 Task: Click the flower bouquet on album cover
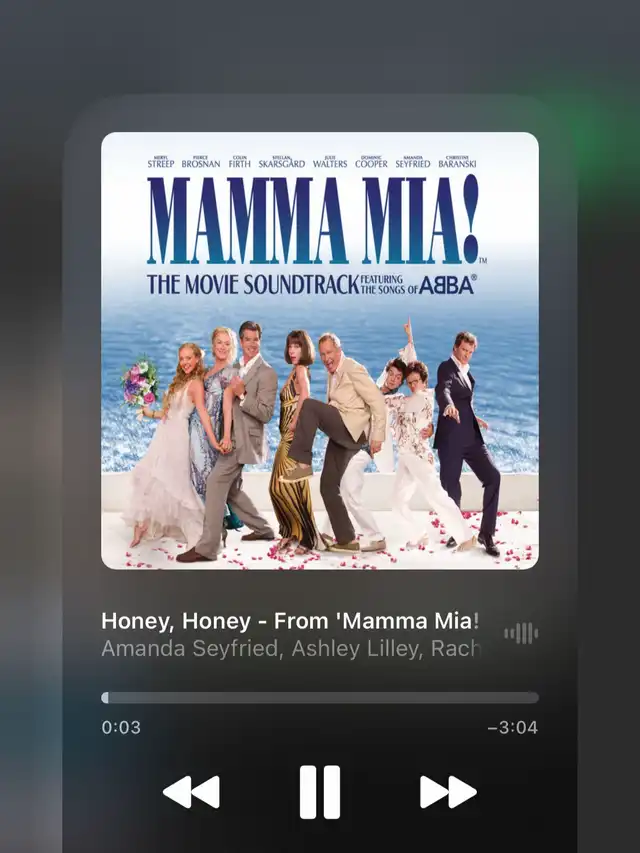click(x=140, y=381)
